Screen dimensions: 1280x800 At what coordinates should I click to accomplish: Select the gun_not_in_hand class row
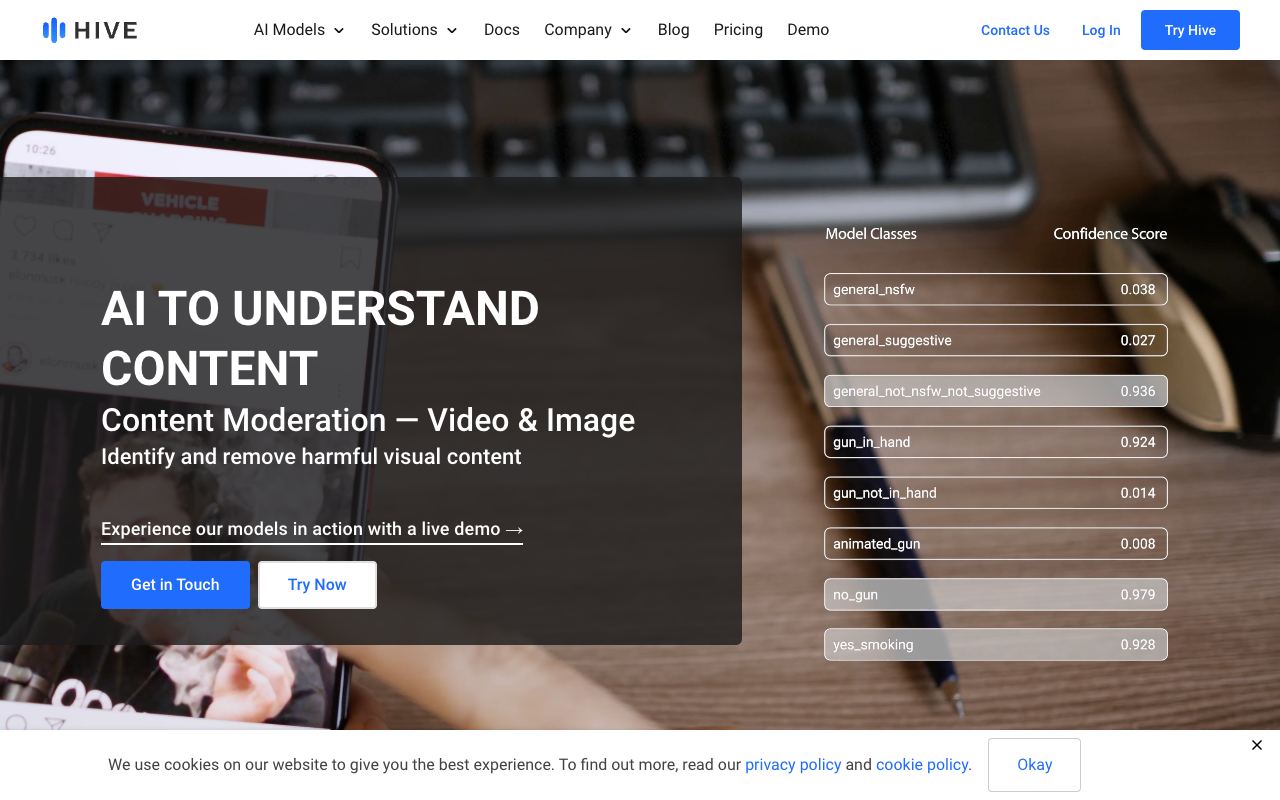point(996,493)
